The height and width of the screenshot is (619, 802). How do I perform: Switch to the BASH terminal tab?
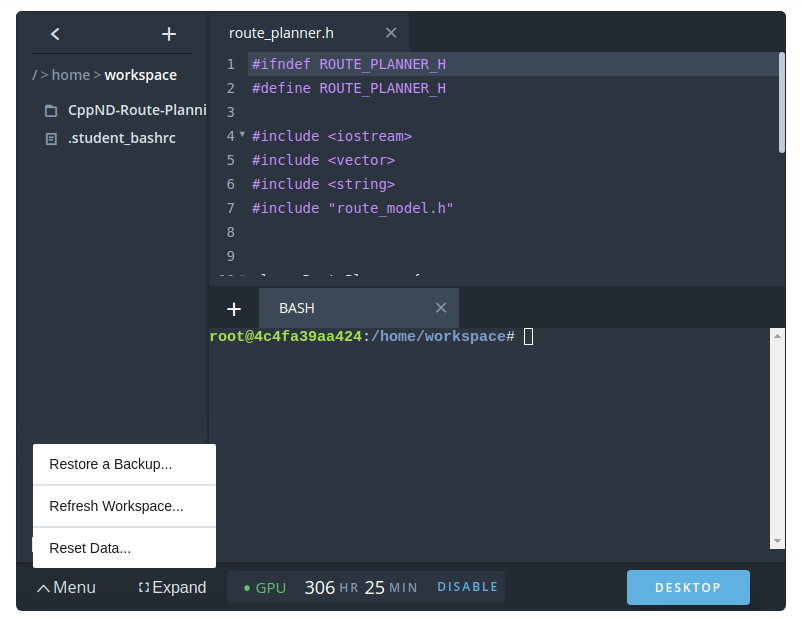[x=297, y=308]
